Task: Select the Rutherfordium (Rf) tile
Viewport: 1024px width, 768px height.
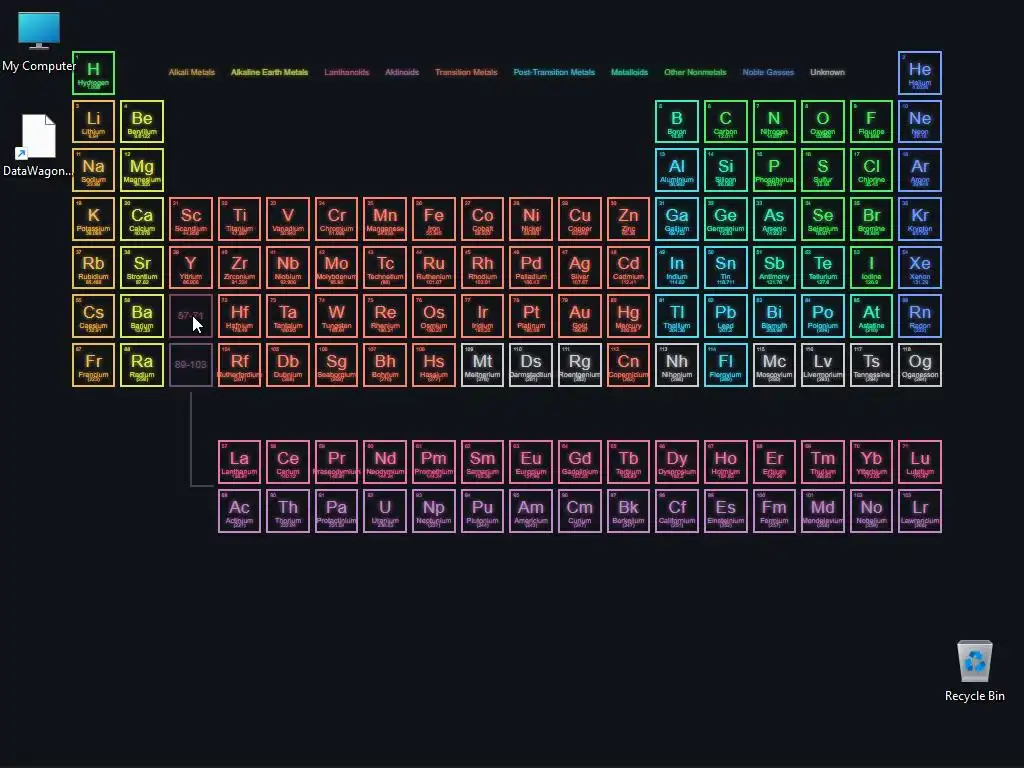Action: [239, 365]
